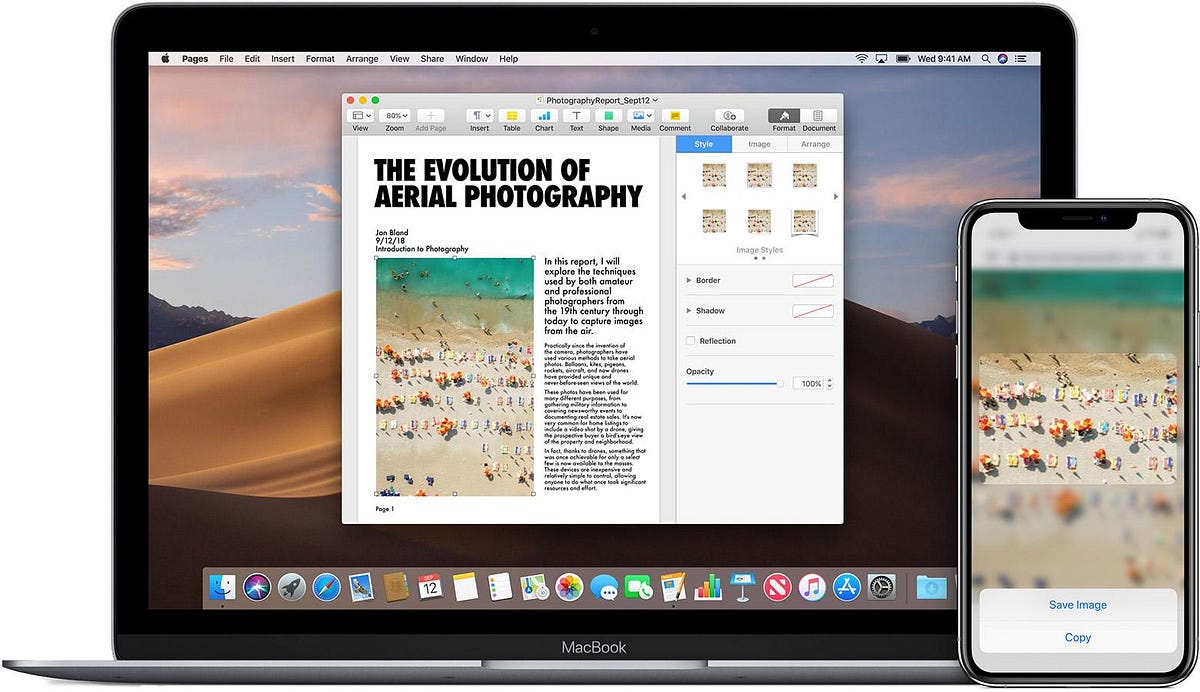Select the curled-corner image style thumbnail
Image resolution: width=1200 pixels, height=692 pixels.
point(804,220)
